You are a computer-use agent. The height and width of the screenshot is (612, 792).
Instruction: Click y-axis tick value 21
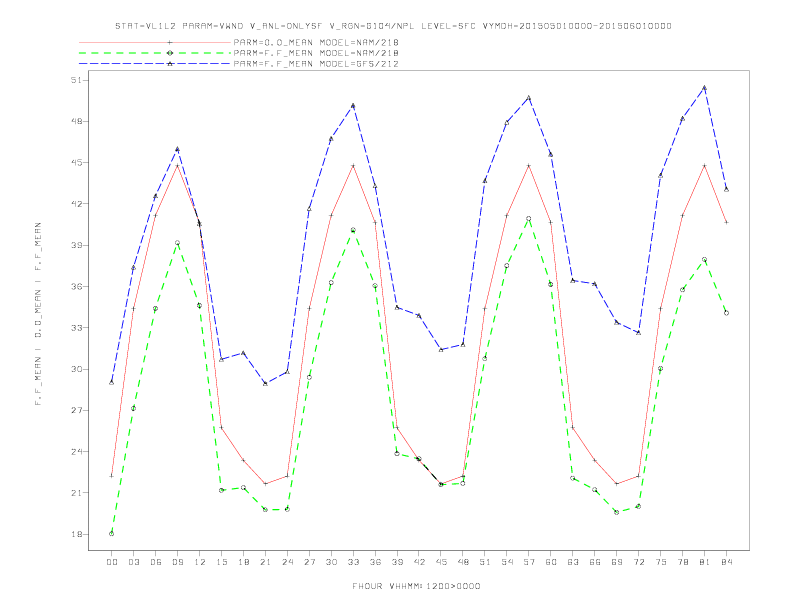(x=76, y=493)
